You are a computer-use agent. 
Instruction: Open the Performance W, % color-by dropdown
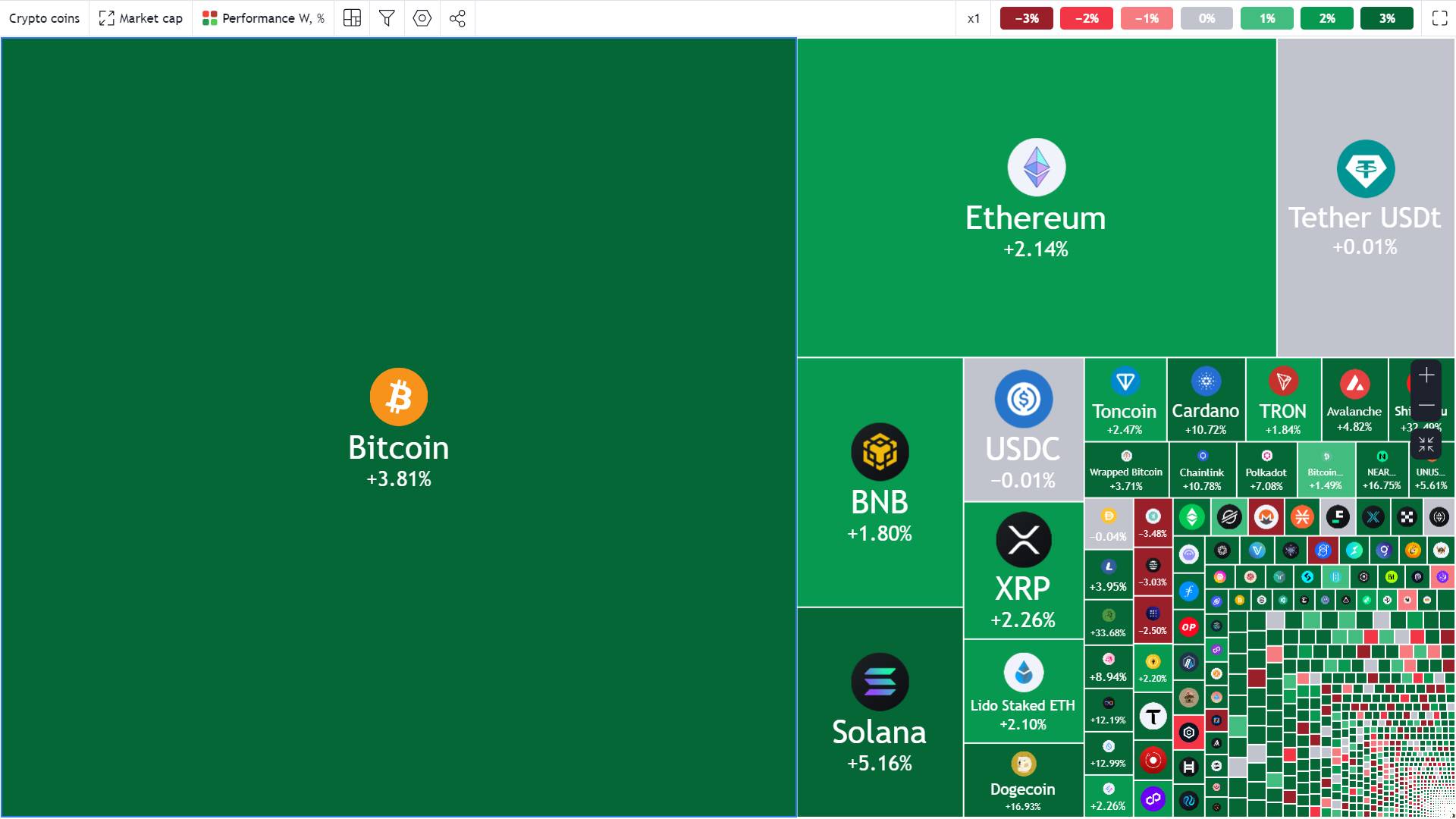click(263, 18)
